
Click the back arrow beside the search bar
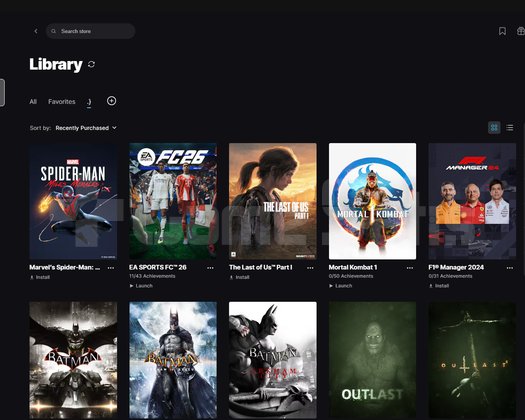click(36, 31)
